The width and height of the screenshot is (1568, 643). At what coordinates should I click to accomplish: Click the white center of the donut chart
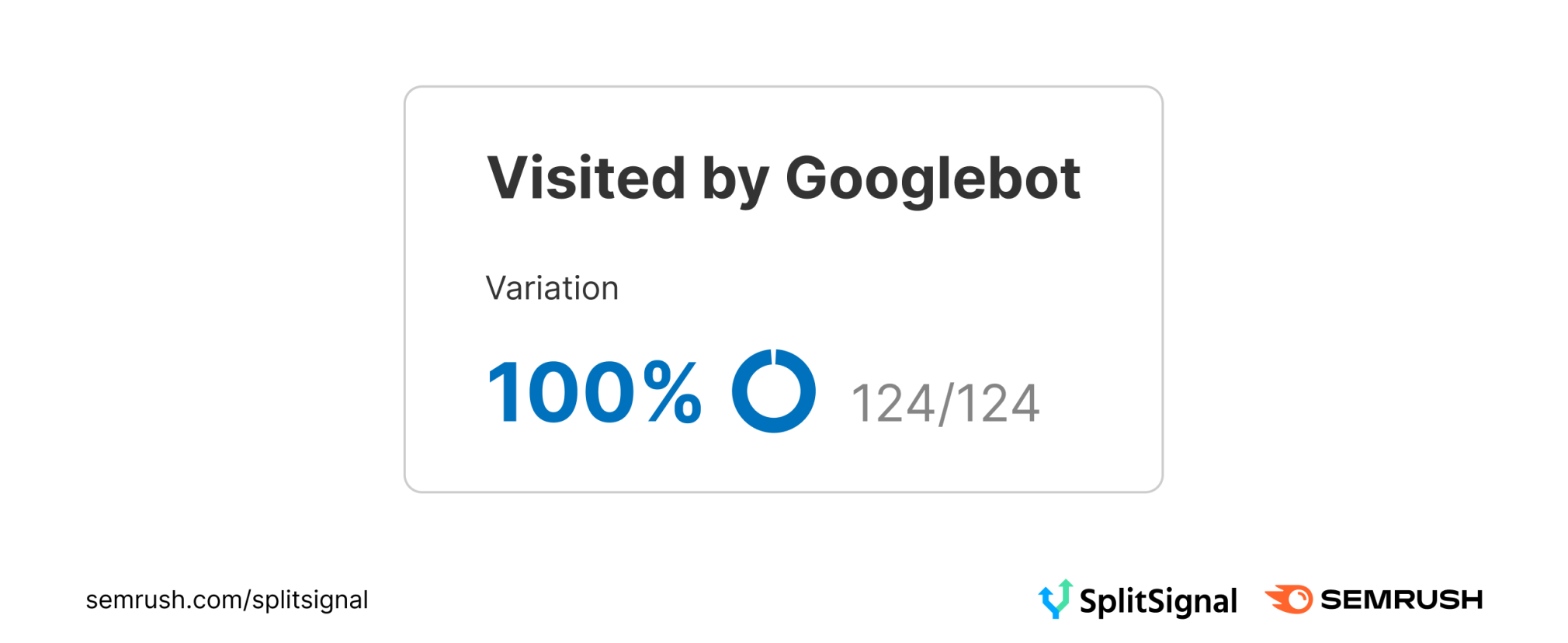(x=774, y=391)
